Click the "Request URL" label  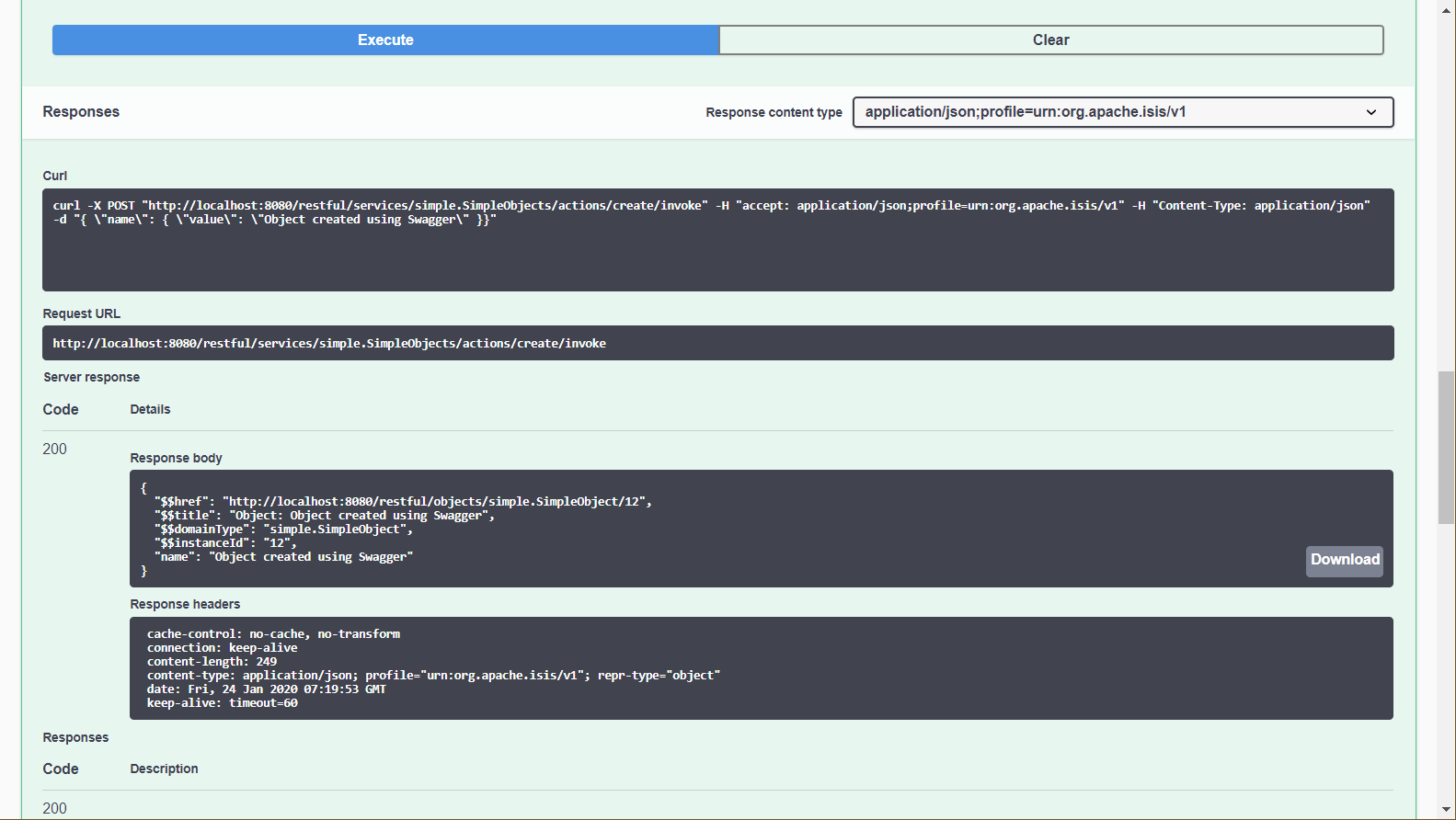coord(81,313)
